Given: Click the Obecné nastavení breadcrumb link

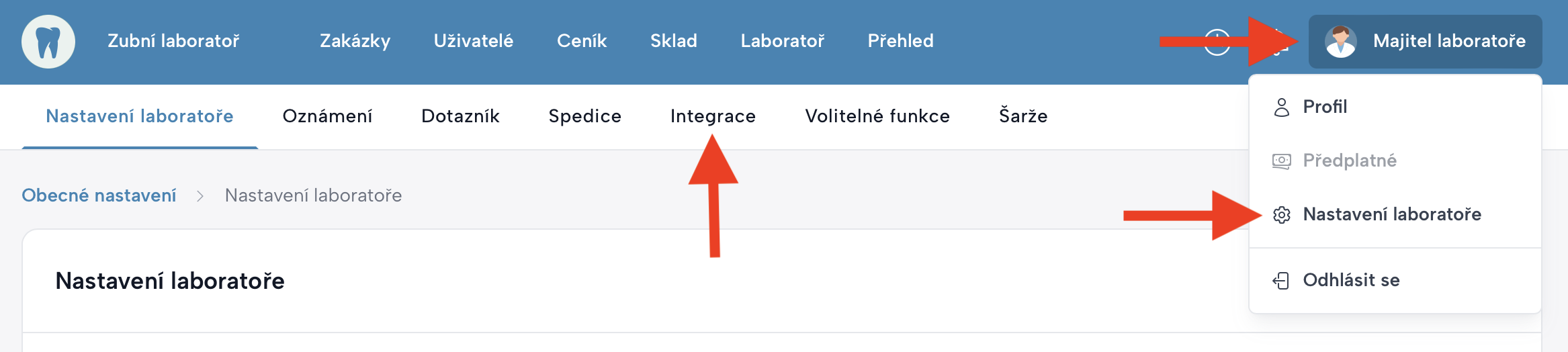Looking at the screenshot, I should tap(99, 196).
